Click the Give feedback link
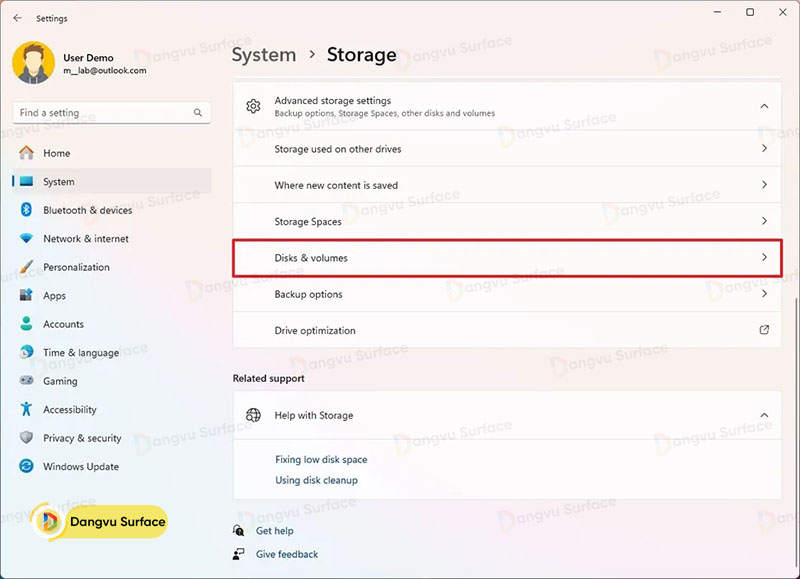The image size is (800, 579). 286,554
